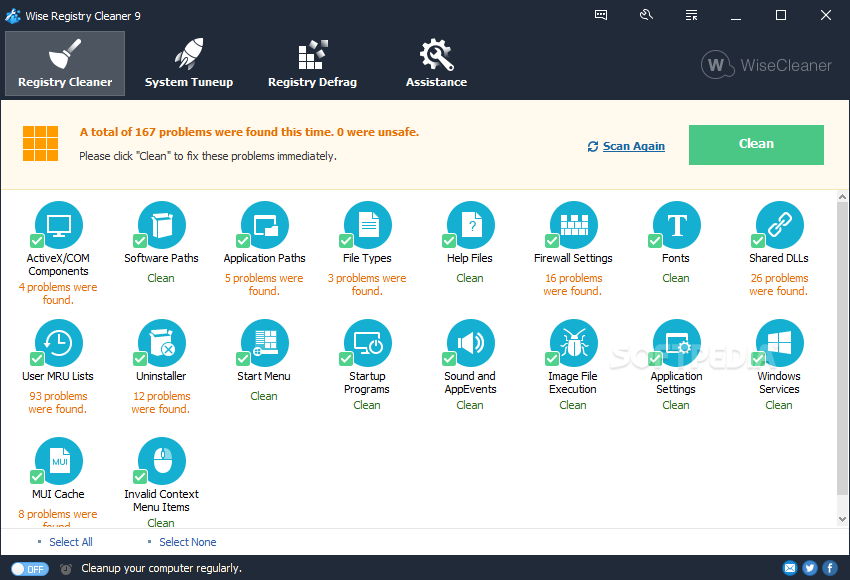850x580 pixels.
Task: Toggle the scheduled cleanup OFF switch
Action: click(30, 569)
